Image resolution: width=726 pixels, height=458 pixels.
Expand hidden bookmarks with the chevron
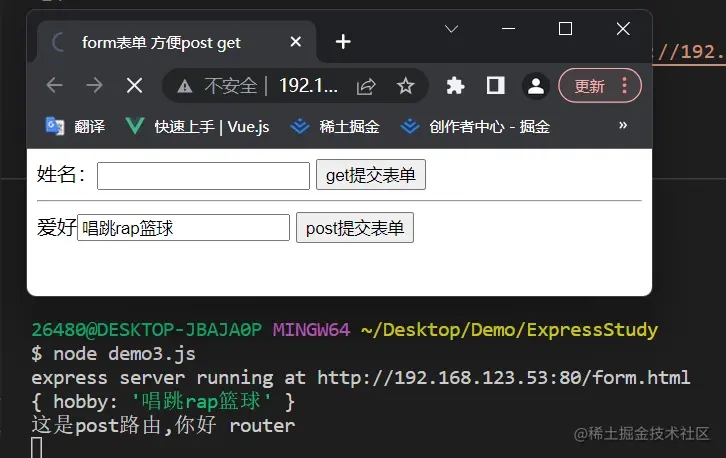(623, 125)
